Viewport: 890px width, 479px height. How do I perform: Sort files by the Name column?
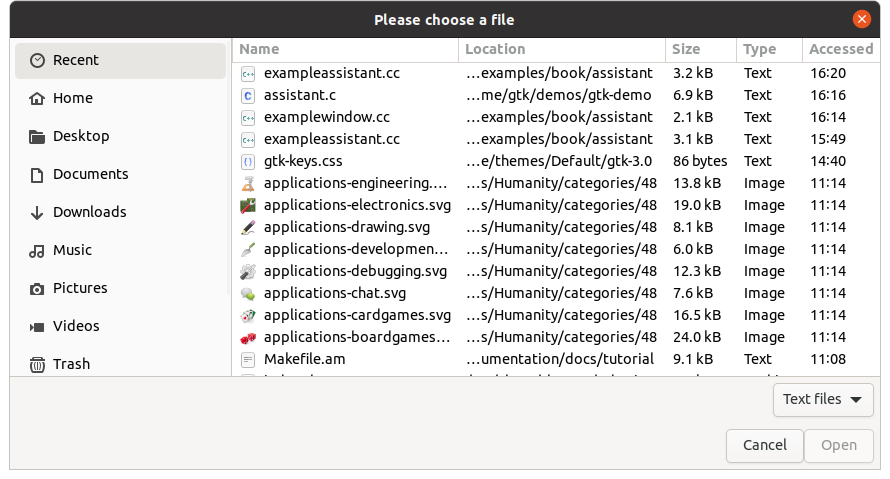(346, 49)
